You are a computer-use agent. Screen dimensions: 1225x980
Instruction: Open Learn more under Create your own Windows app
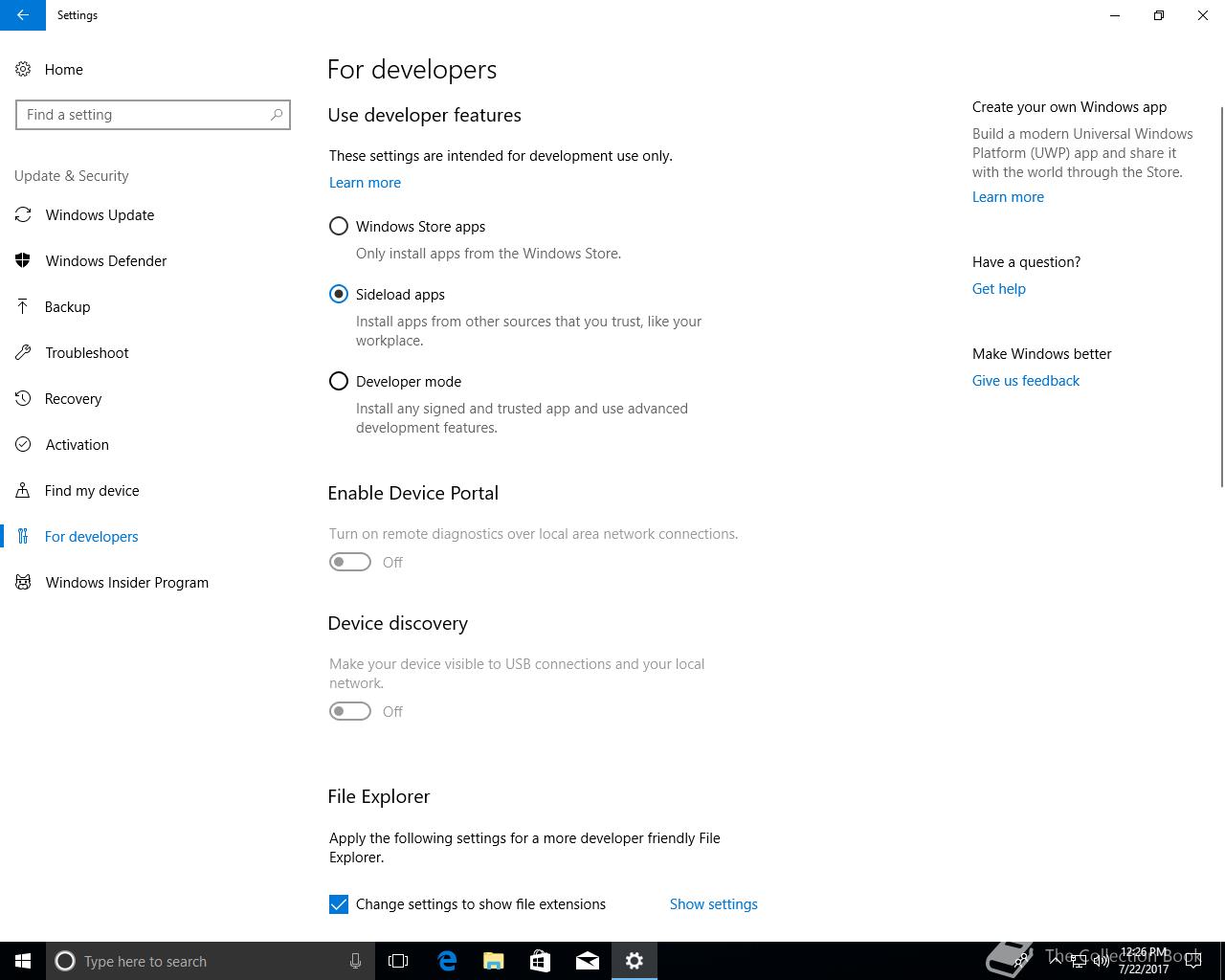[x=1008, y=197]
